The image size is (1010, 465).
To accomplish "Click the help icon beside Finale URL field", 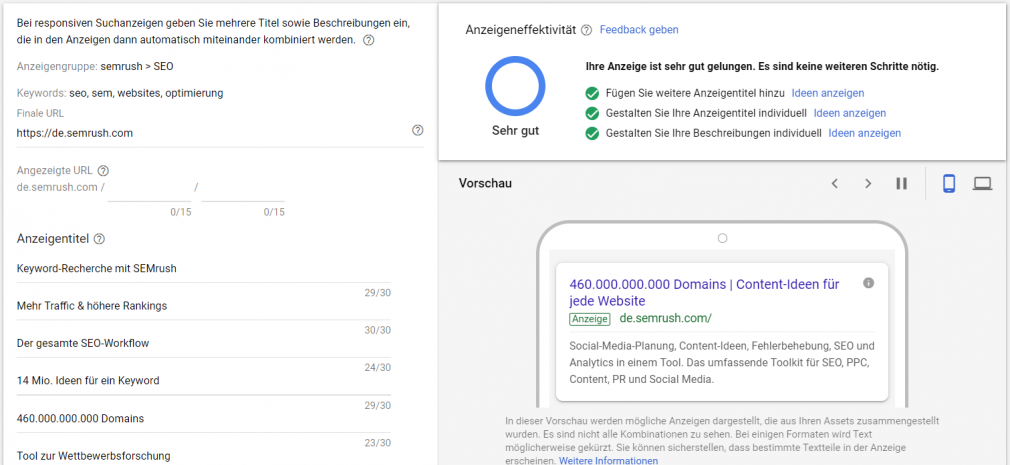I will [417, 131].
